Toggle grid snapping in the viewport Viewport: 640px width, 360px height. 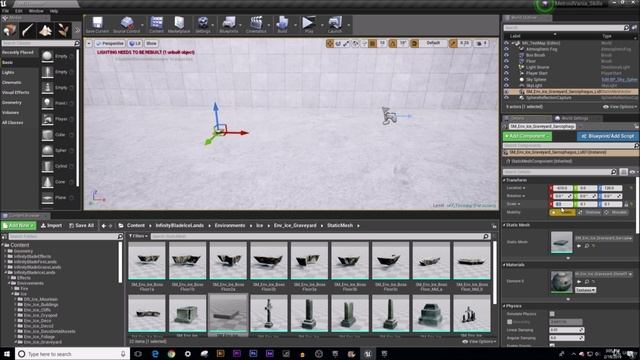(x=372, y=43)
